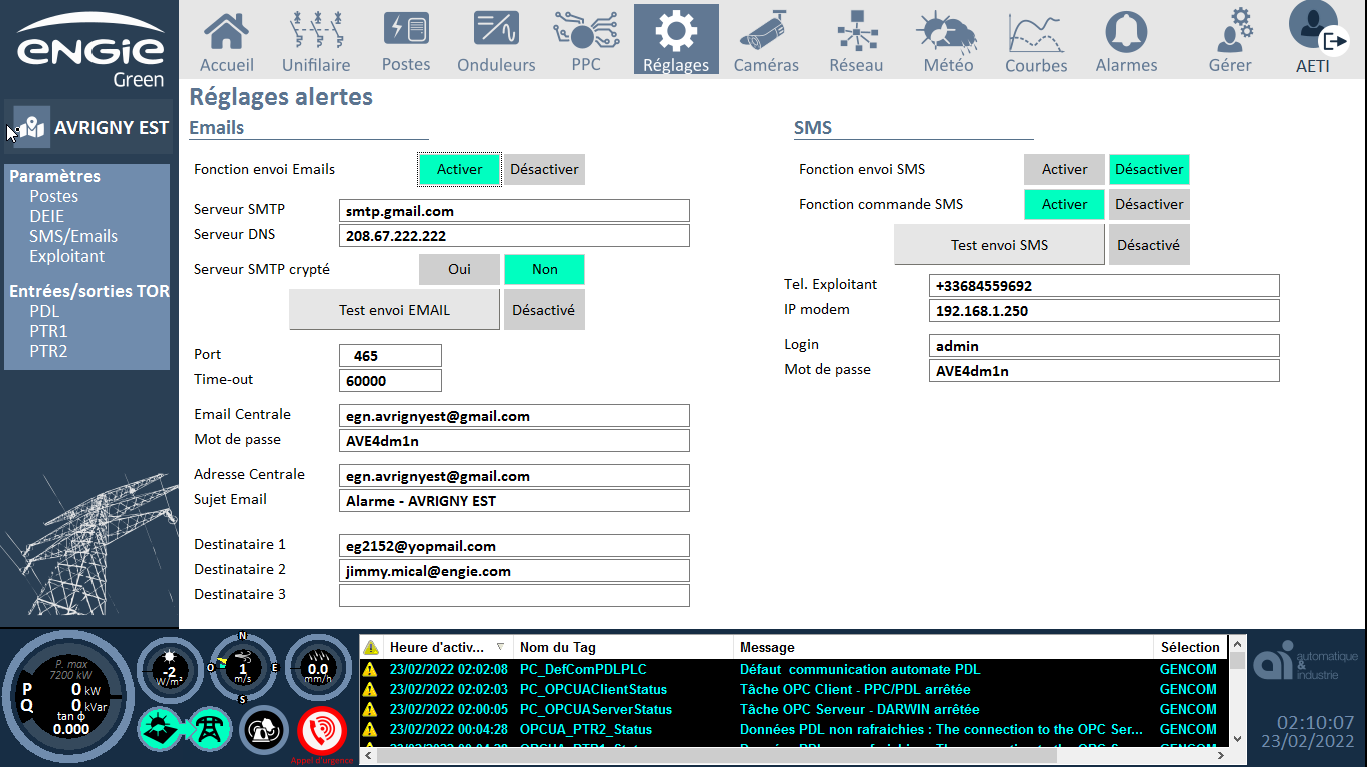Image resolution: width=1367 pixels, height=767 pixels.
Task: Click the alarm siren icon
Action: coord(264,731)
